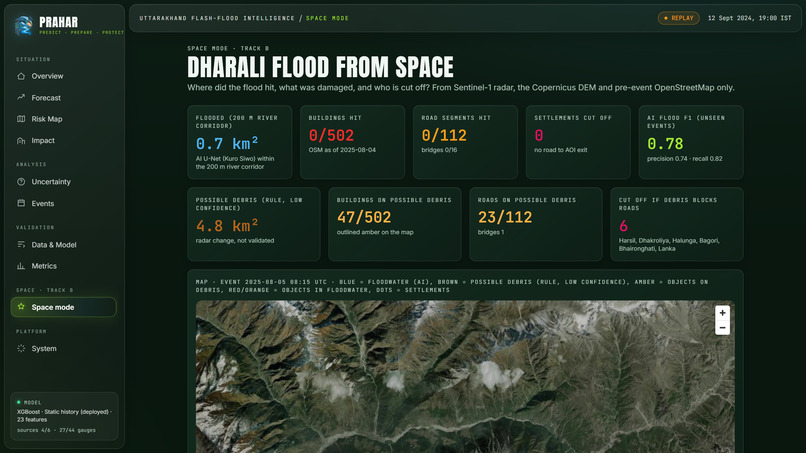Click the satellite map view

[465, 376]
